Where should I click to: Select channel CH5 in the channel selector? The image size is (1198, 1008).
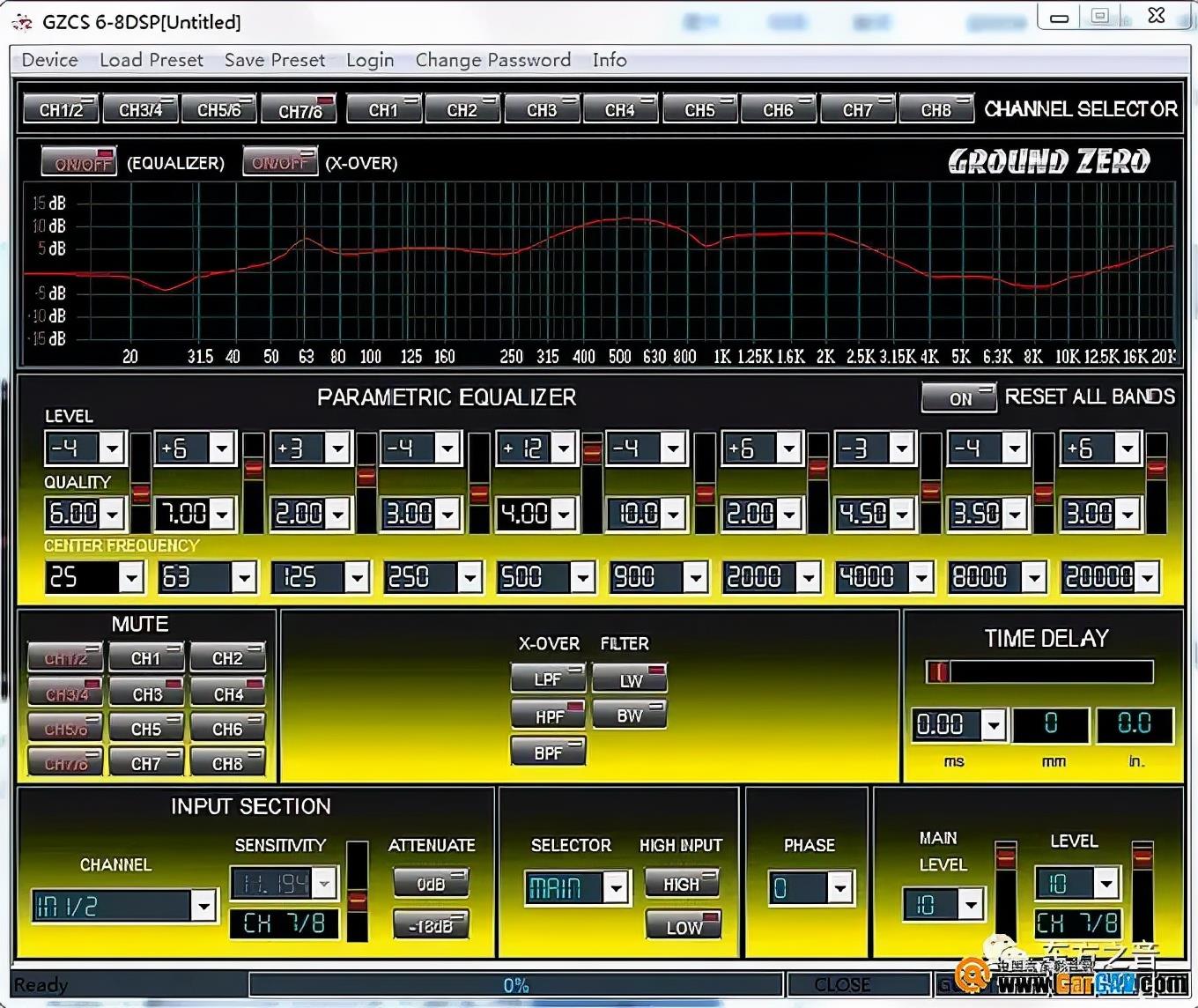click(x=700, y=109)
